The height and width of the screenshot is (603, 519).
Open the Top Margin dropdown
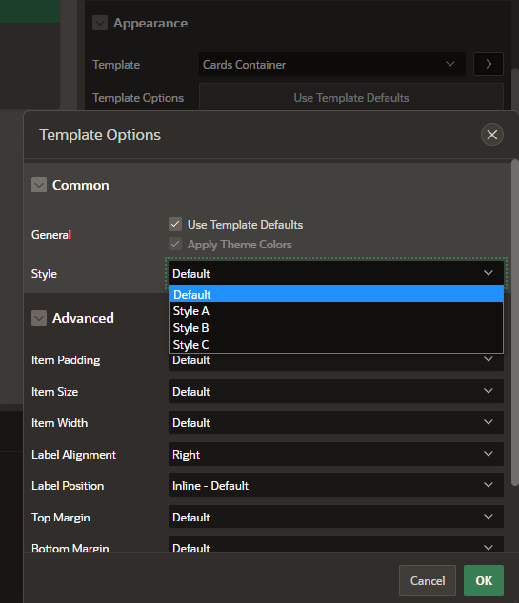336,517
